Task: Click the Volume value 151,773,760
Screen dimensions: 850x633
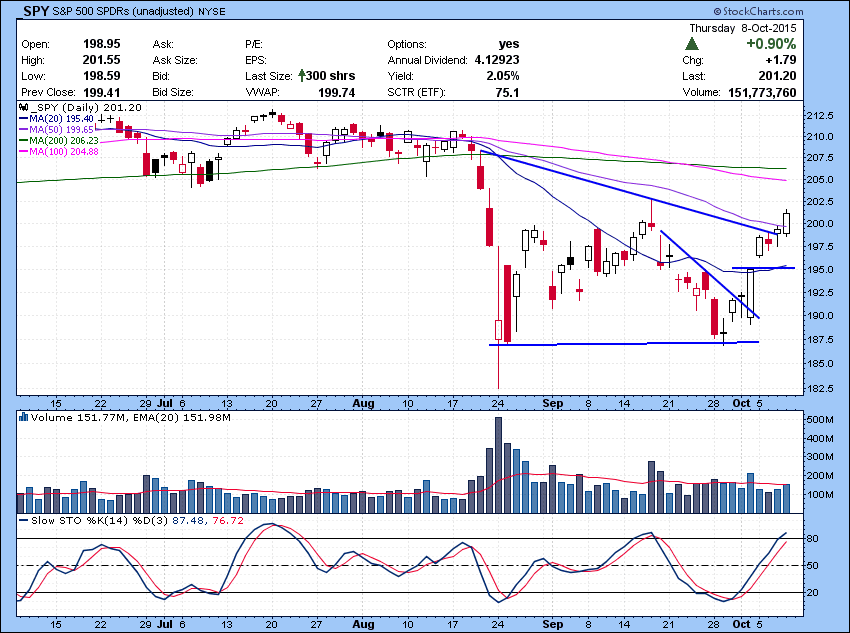Action: coord(762,92)
